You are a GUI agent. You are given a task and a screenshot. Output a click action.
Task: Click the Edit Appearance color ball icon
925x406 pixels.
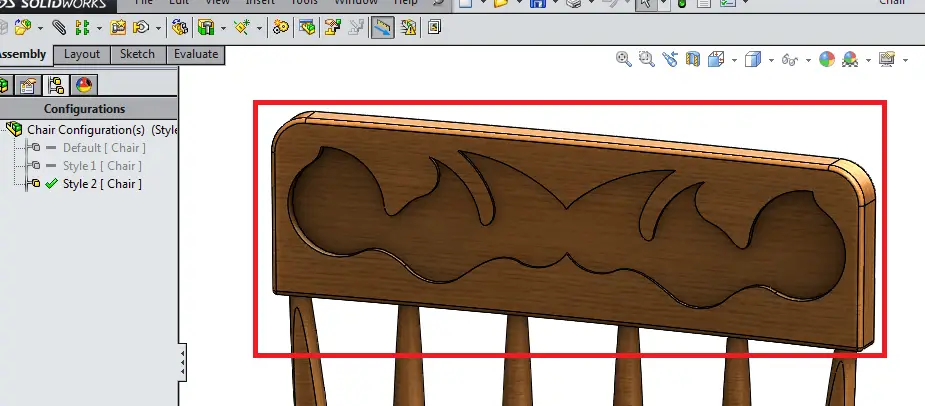(x=827, y=58)
